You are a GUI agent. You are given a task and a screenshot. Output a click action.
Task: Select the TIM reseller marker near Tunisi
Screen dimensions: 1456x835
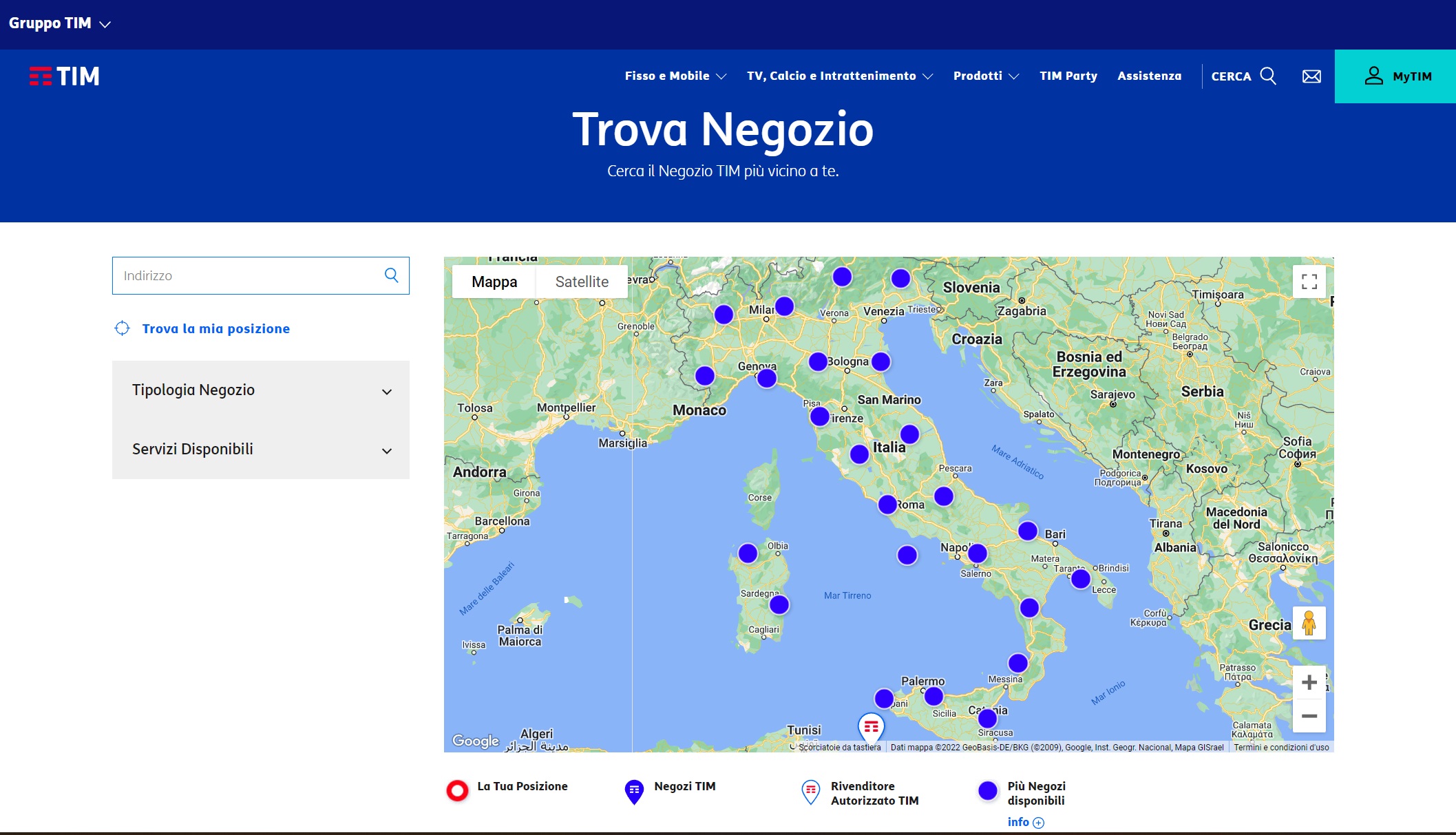point(872,725)
